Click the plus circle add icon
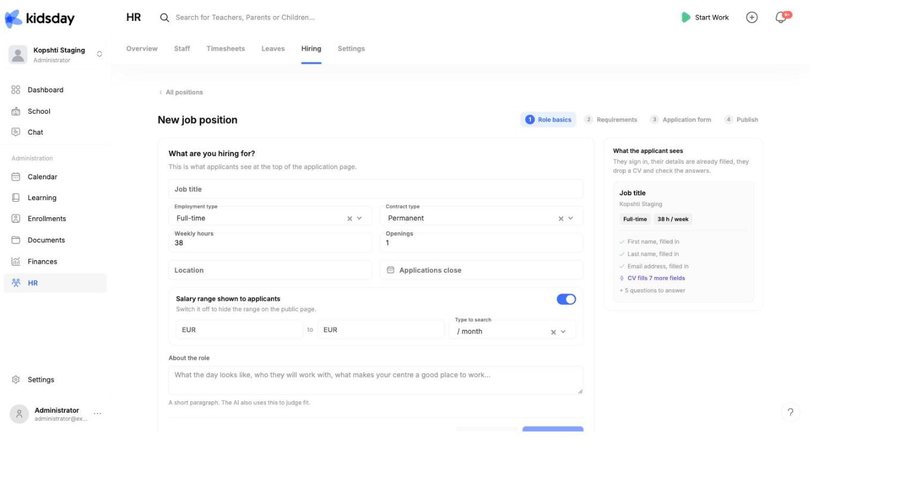The image size is (900, 483). 751,17
